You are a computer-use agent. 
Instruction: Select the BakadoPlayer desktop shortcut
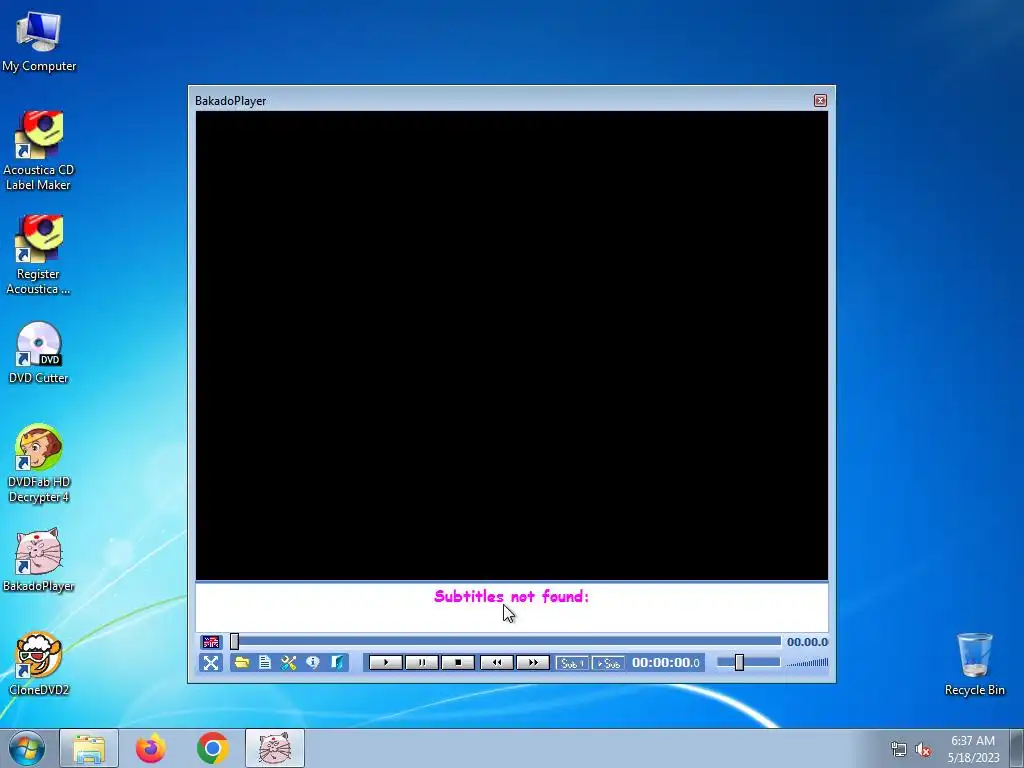pos(39,560)
